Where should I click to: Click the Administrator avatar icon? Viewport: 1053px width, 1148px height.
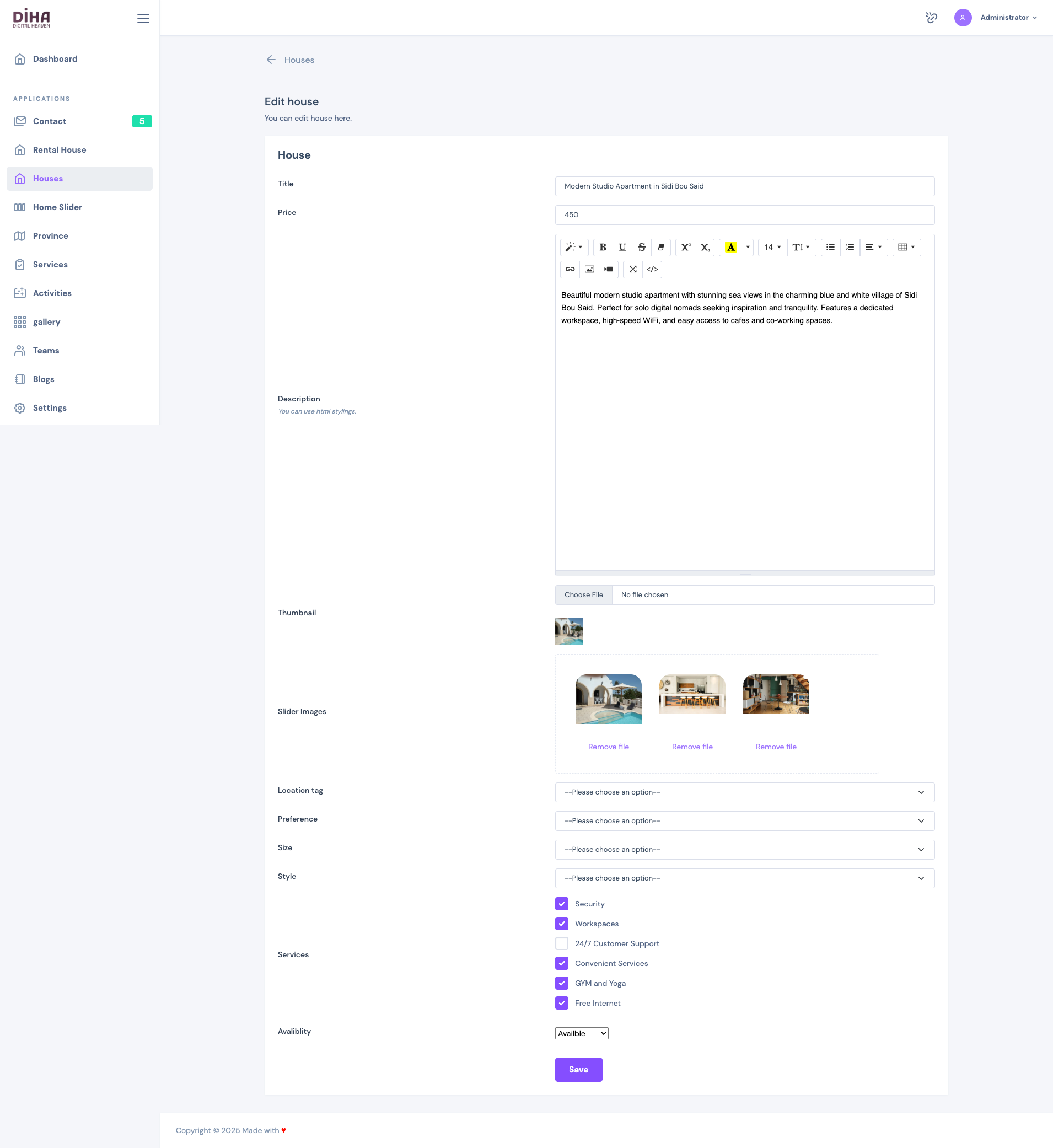pos(963,18)
